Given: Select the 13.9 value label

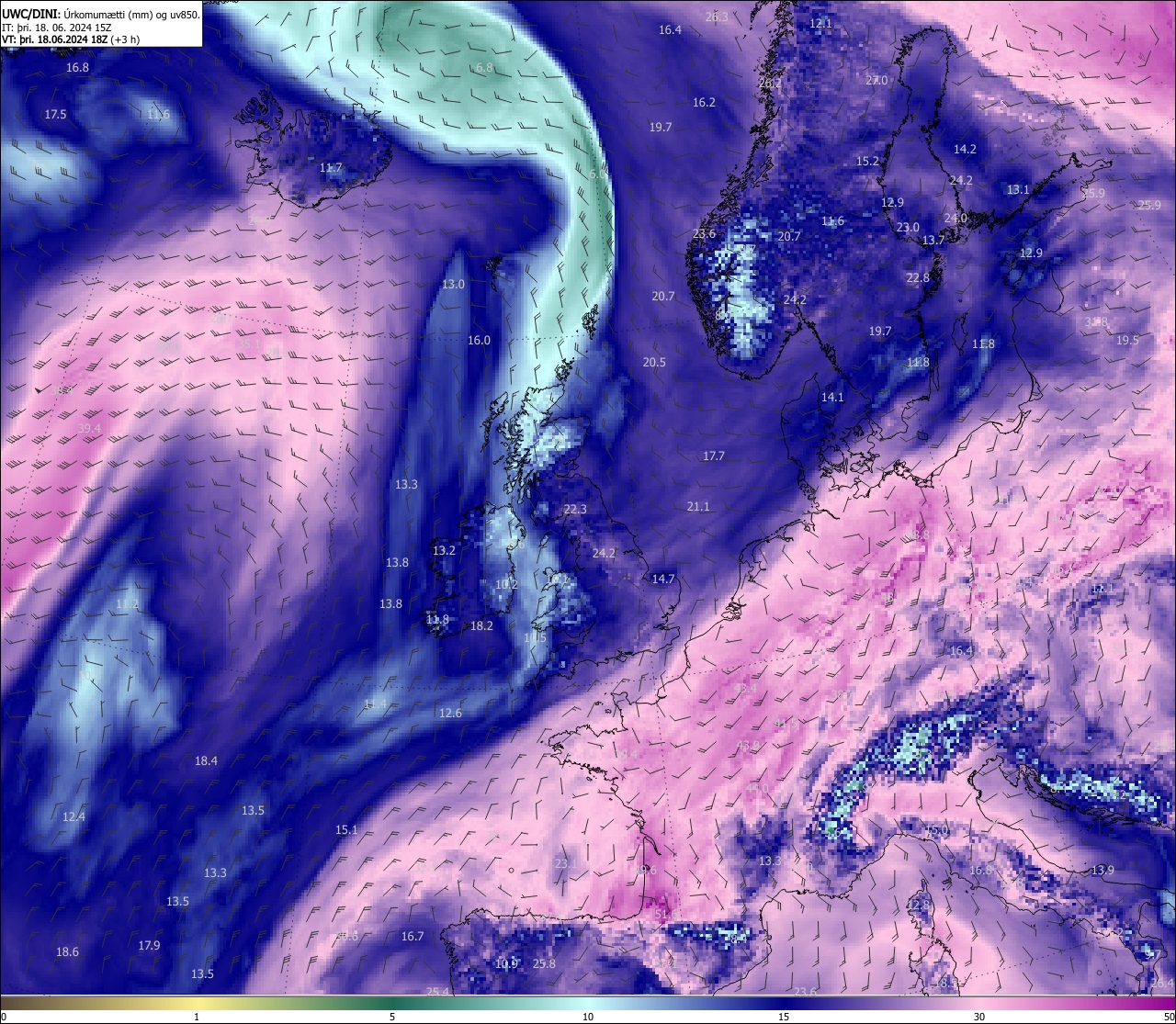Looking at the screenshot, I should 1102,871.
